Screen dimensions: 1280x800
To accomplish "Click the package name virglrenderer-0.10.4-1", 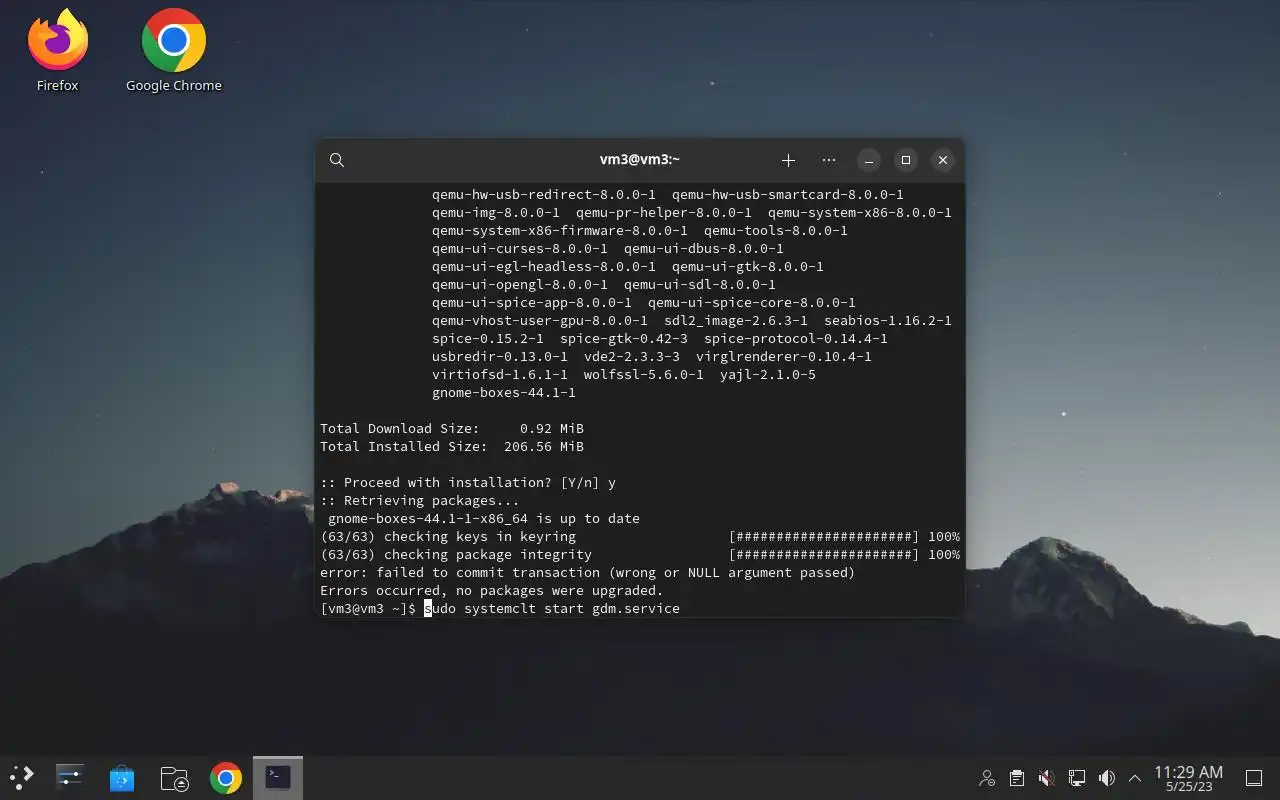I will pos(784,356).
